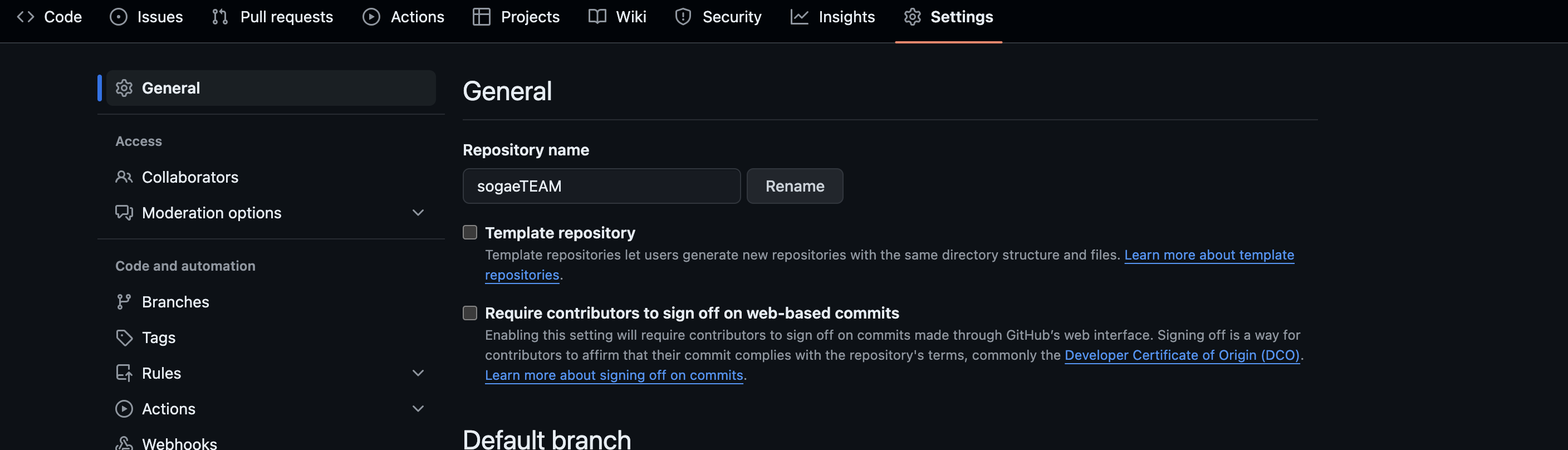Enable the Template repository checkbox
The image size is (1568, 450).
[x=470, y=233]
